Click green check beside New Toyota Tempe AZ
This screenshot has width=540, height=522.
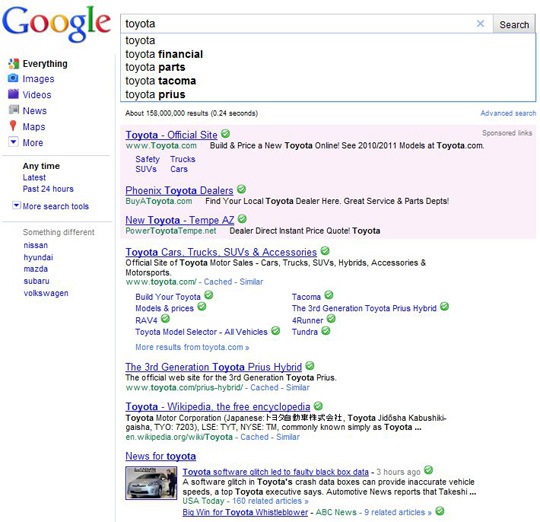[242, 218]
